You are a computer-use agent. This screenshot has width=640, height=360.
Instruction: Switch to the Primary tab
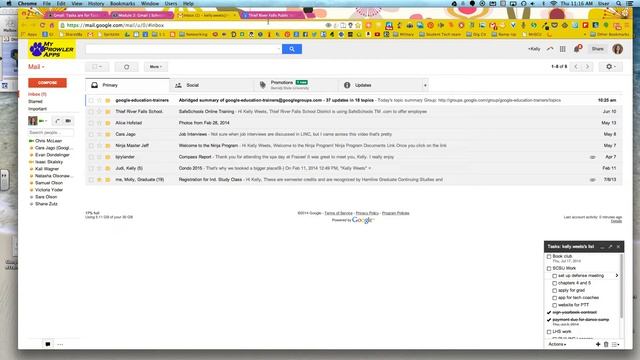click(127, 85)
